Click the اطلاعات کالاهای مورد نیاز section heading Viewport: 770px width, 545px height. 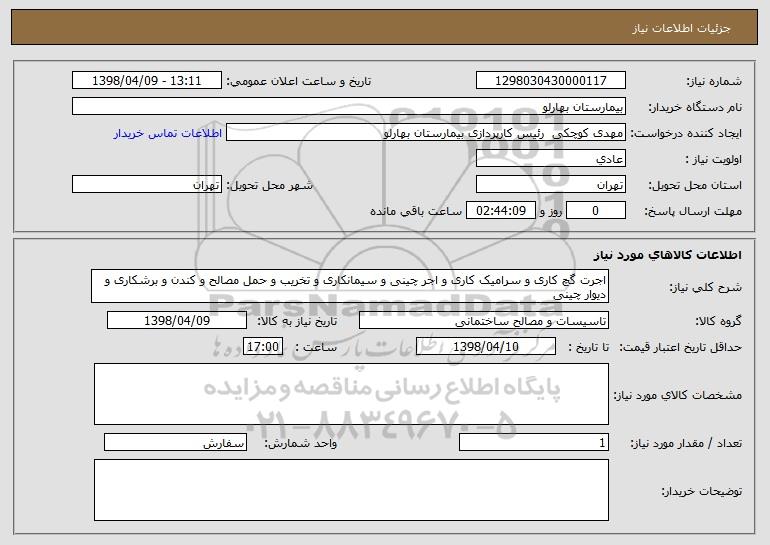coord(667,255)
